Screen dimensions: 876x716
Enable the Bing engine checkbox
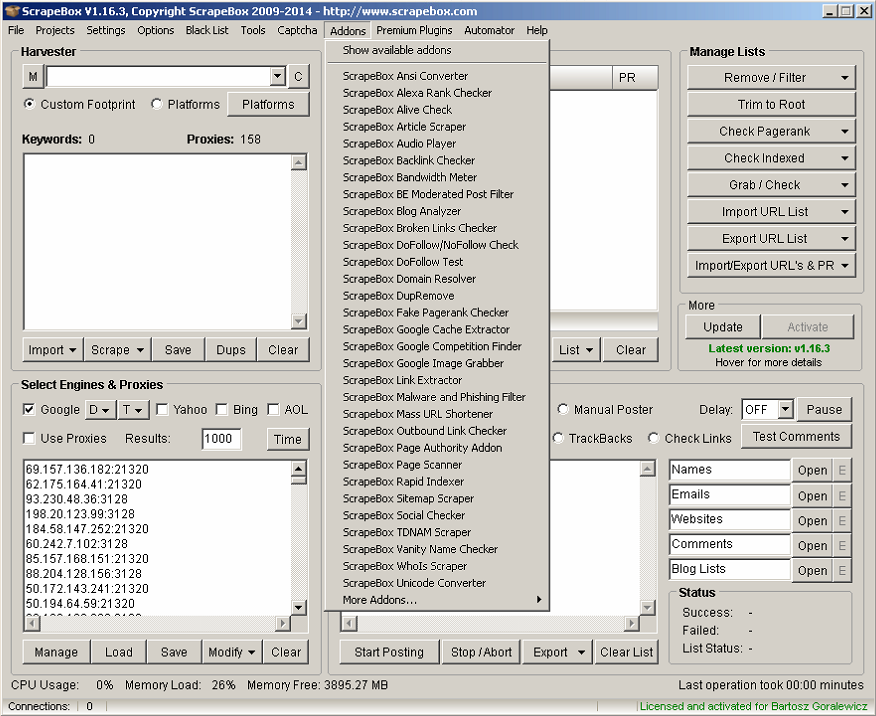pos(222,409)
